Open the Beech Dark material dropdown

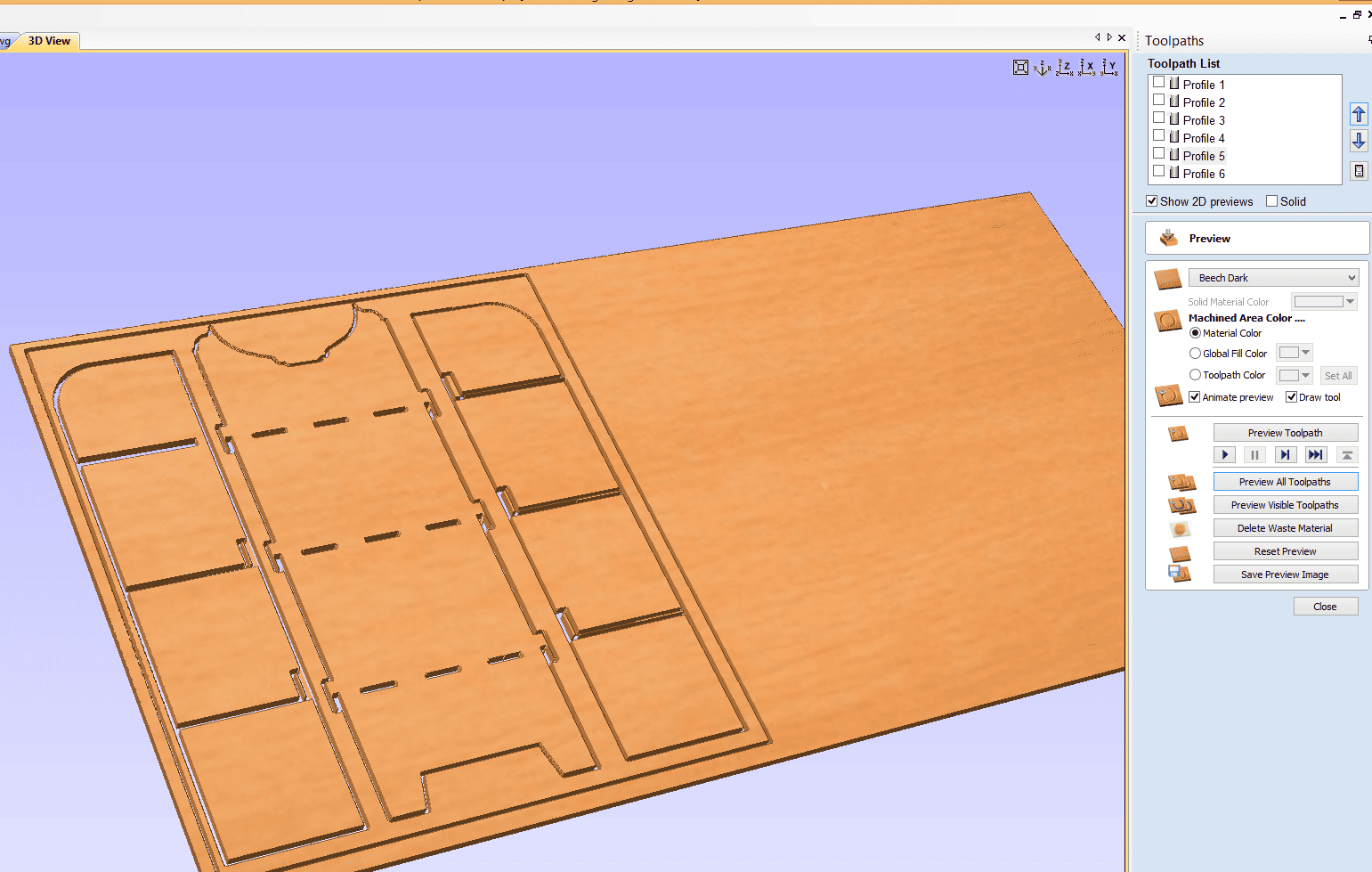1273,278
